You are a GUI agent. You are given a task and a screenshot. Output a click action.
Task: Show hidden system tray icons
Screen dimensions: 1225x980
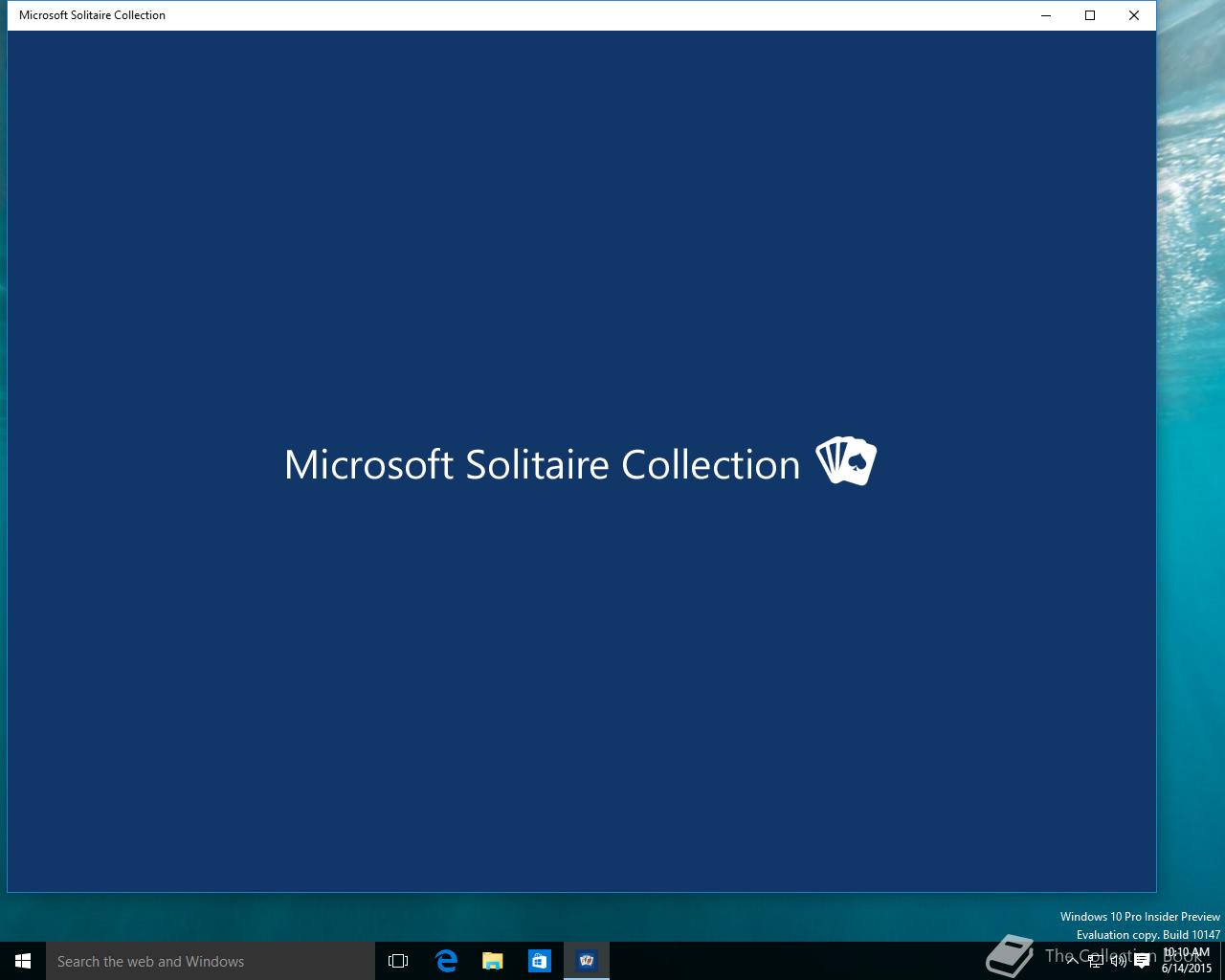[x=1073, y=961]
